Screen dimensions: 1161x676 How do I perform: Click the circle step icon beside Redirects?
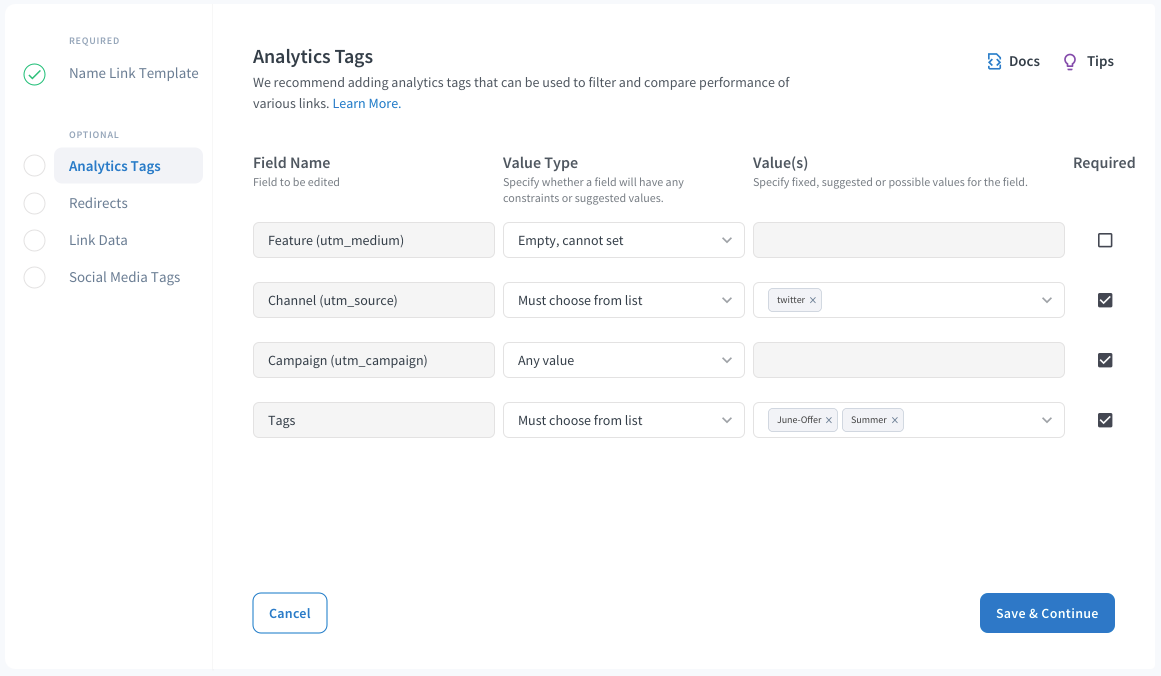click(x=34, y=204)
